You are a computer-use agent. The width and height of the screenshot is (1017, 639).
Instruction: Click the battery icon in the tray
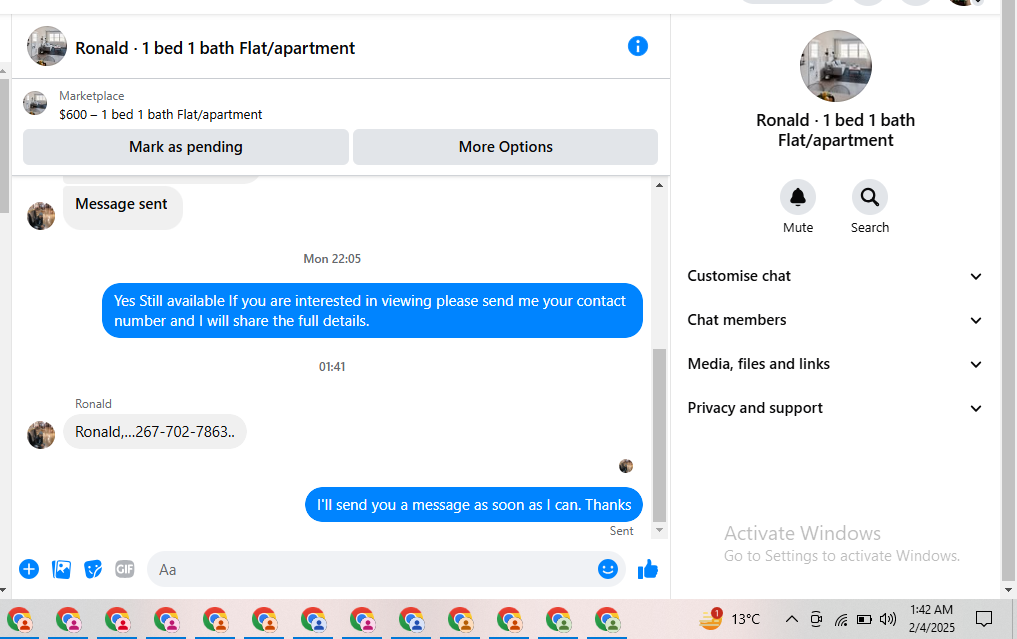[864, 620]
